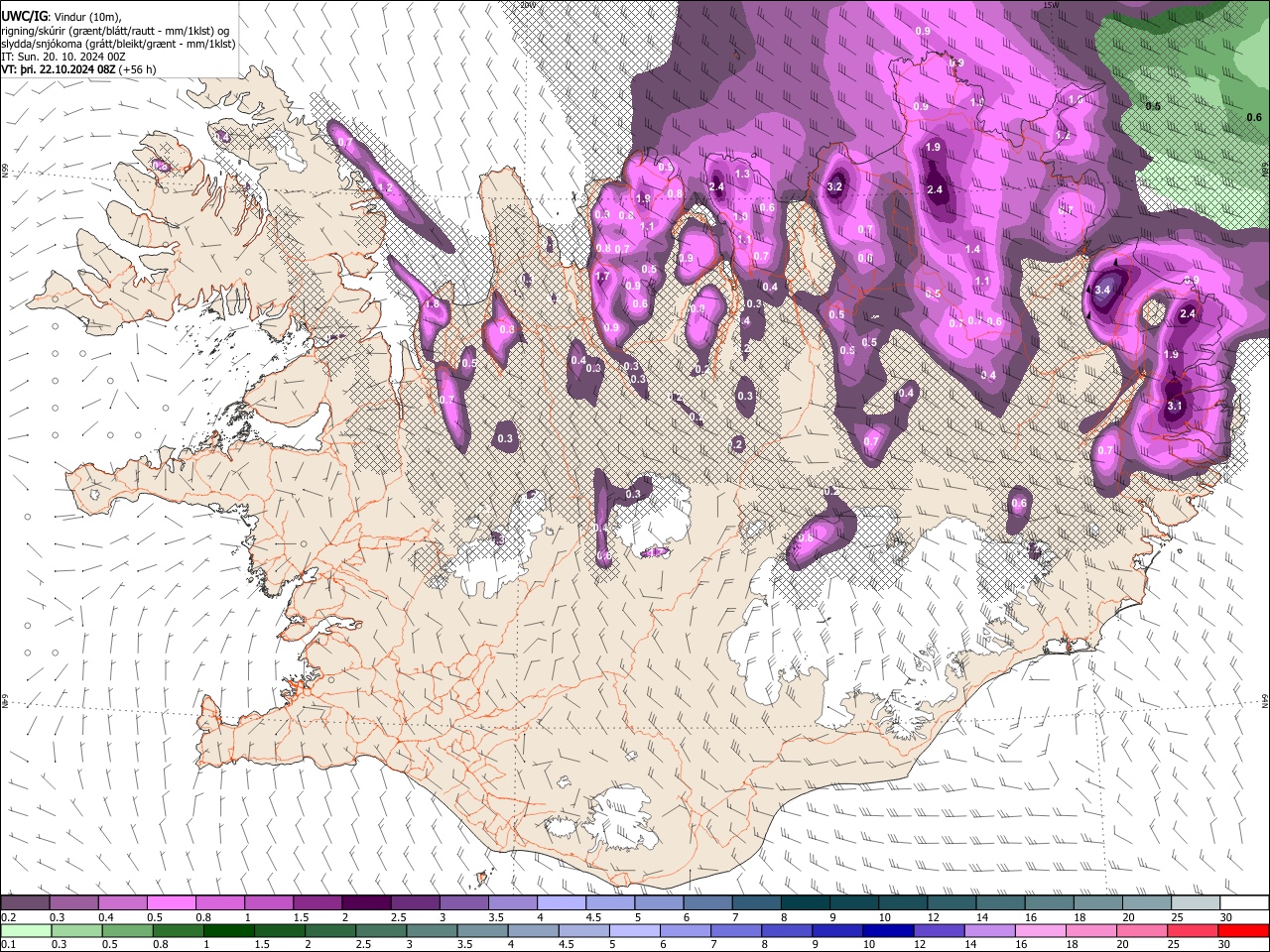Select lower legend swatch between 5 and 6

pyautogui.click(x=636, y=930)
